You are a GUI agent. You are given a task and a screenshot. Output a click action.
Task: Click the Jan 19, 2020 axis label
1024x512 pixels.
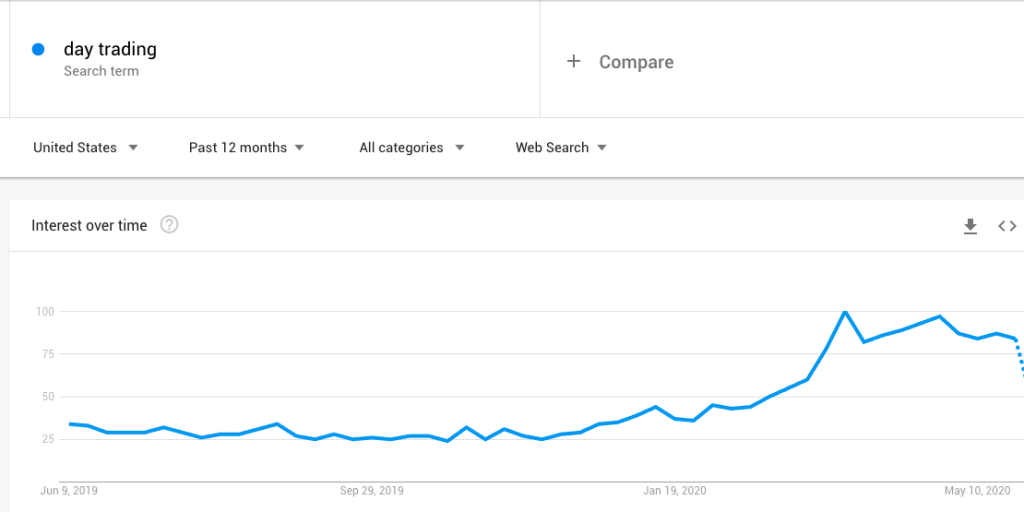coord(675,490)
